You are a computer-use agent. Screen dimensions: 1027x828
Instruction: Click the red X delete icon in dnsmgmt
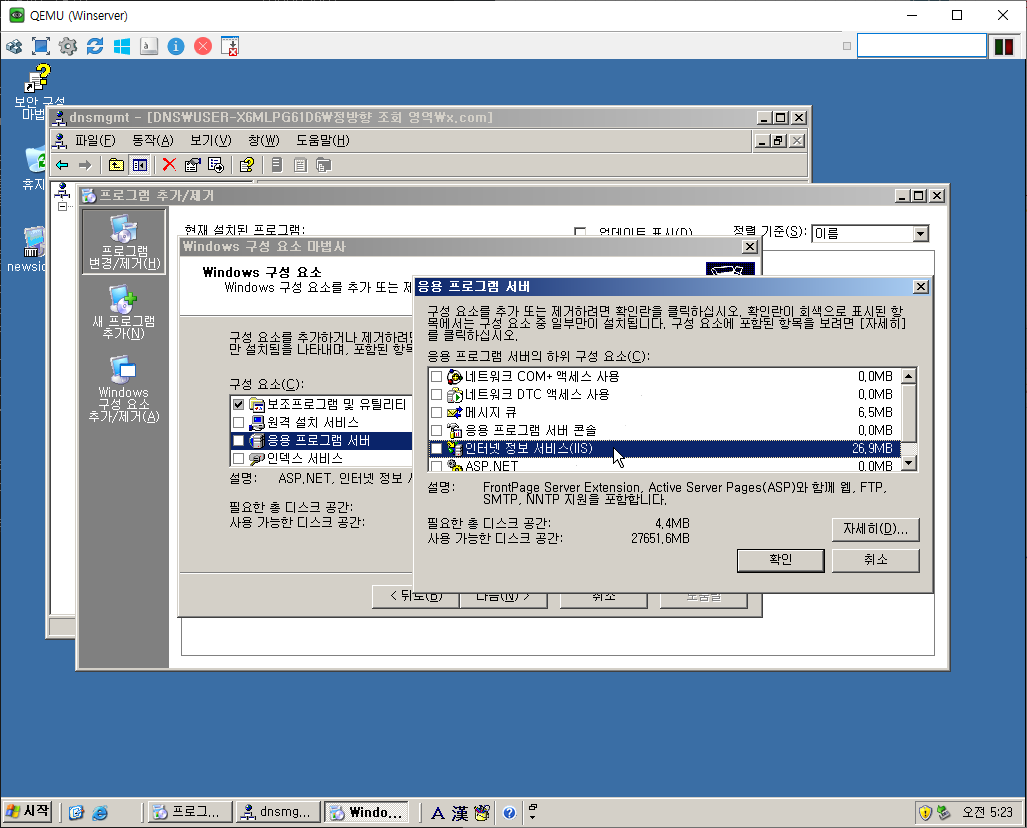169,165
